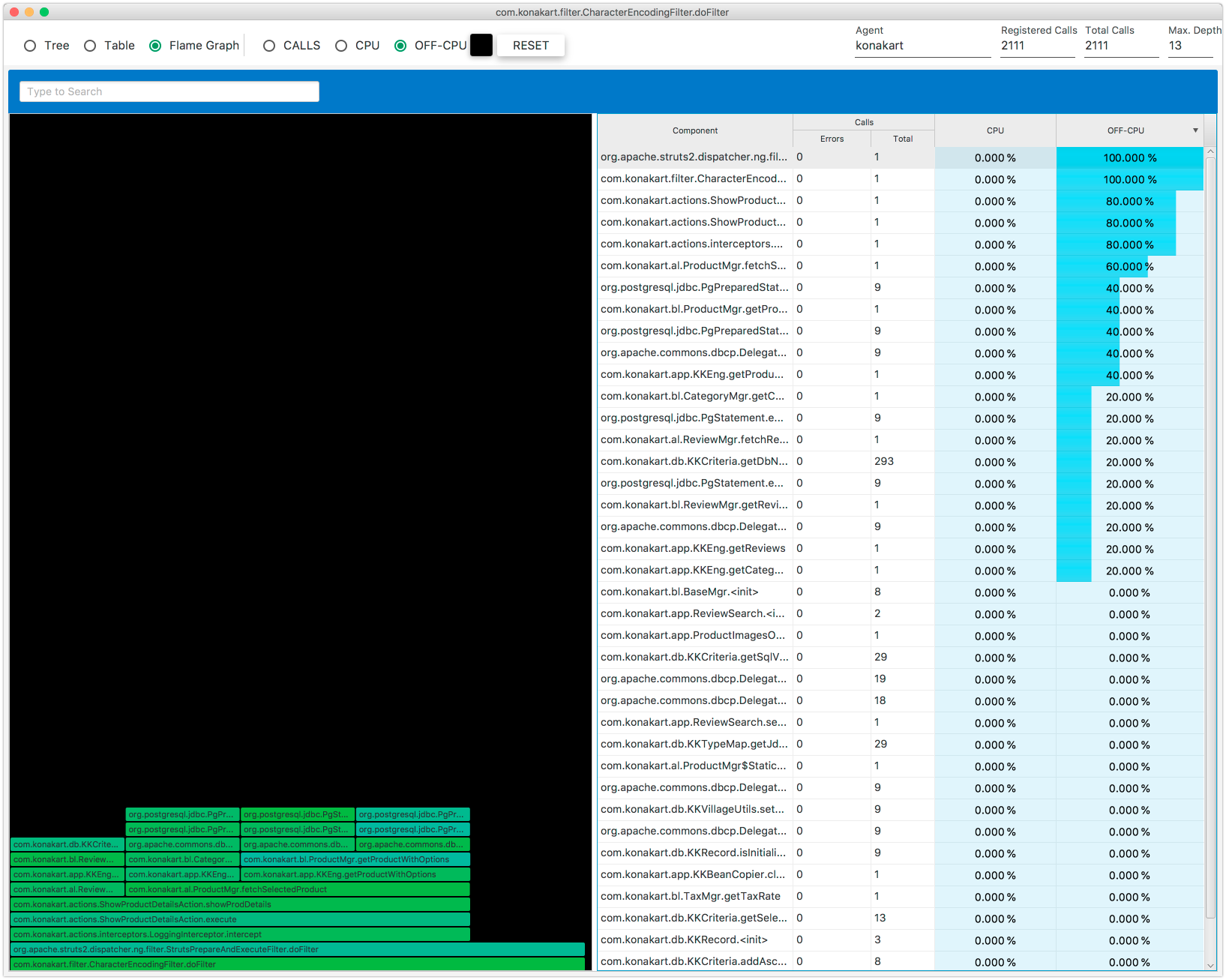Screen dimensions: 1226x980
Task: Select the KKEng.getProductWithOptions flame bar
Action: [355, 874]
